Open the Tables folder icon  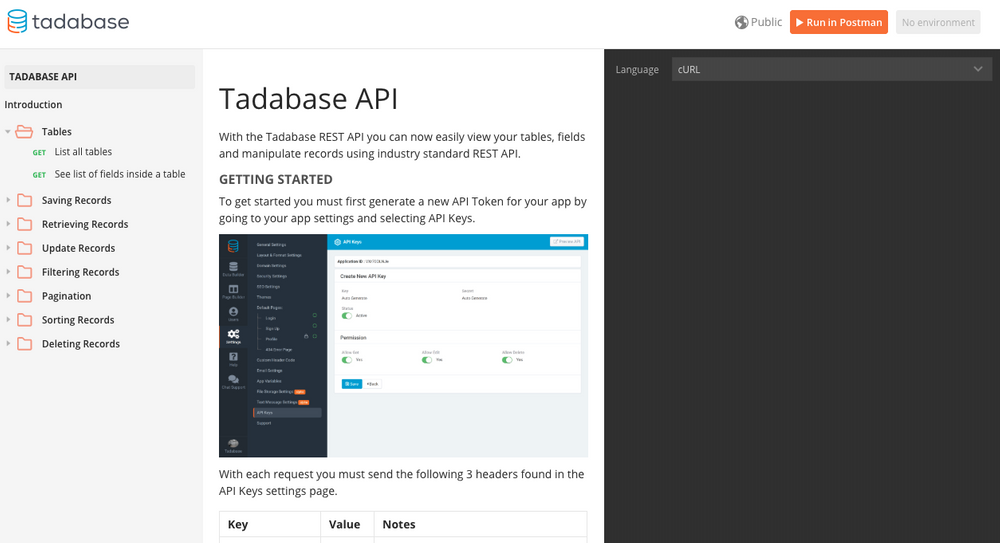(24, 132)
